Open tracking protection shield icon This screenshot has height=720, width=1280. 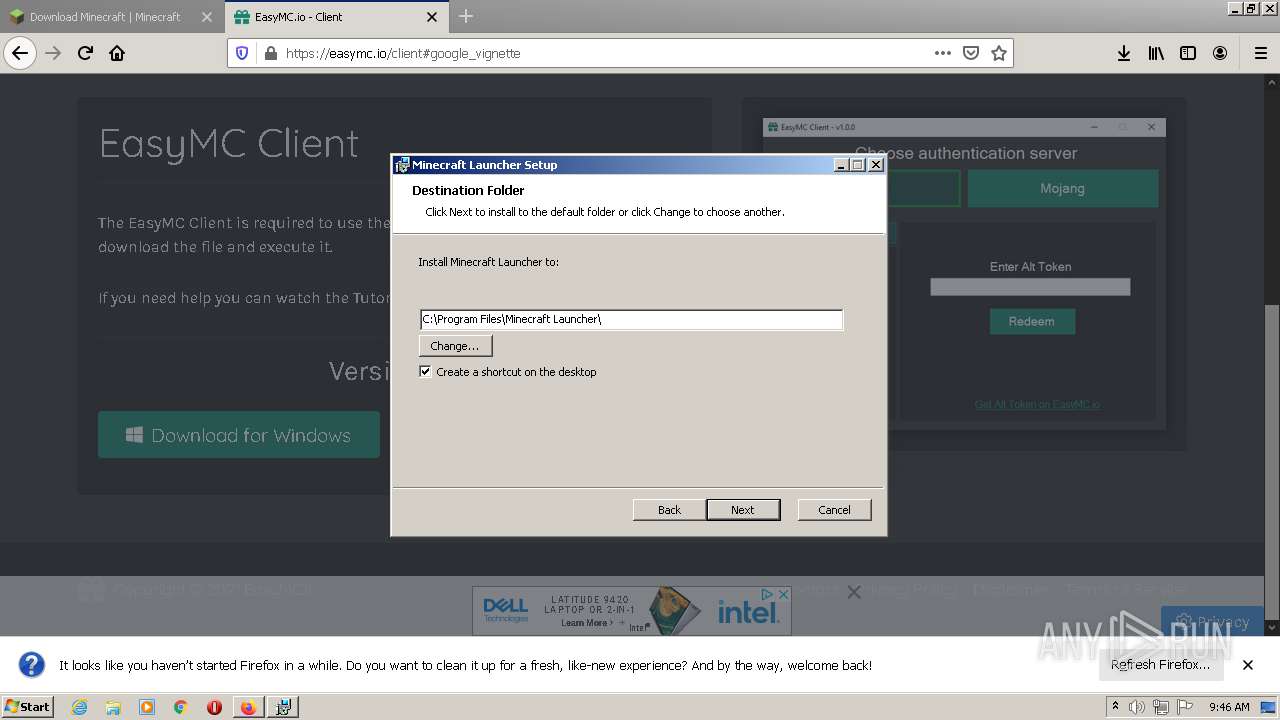pos(241,53)
